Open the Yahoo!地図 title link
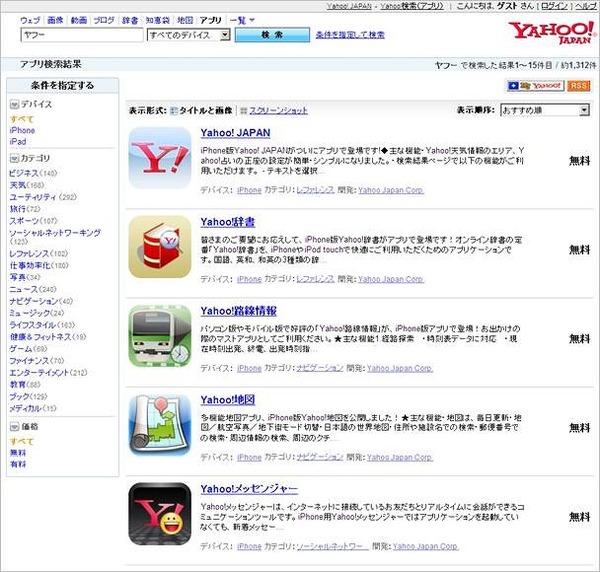The image size is (600, 572). click(x=228, y=400)
